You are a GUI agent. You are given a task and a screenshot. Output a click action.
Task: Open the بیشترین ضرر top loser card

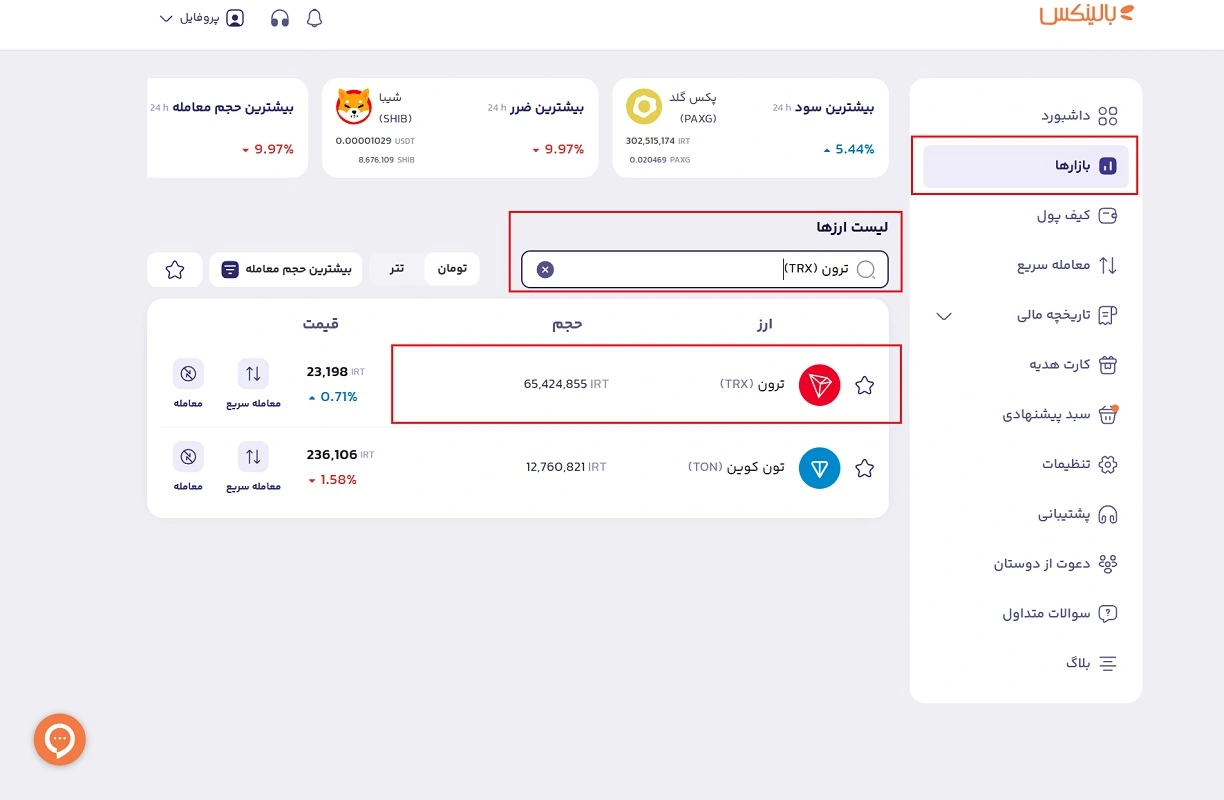460,128
